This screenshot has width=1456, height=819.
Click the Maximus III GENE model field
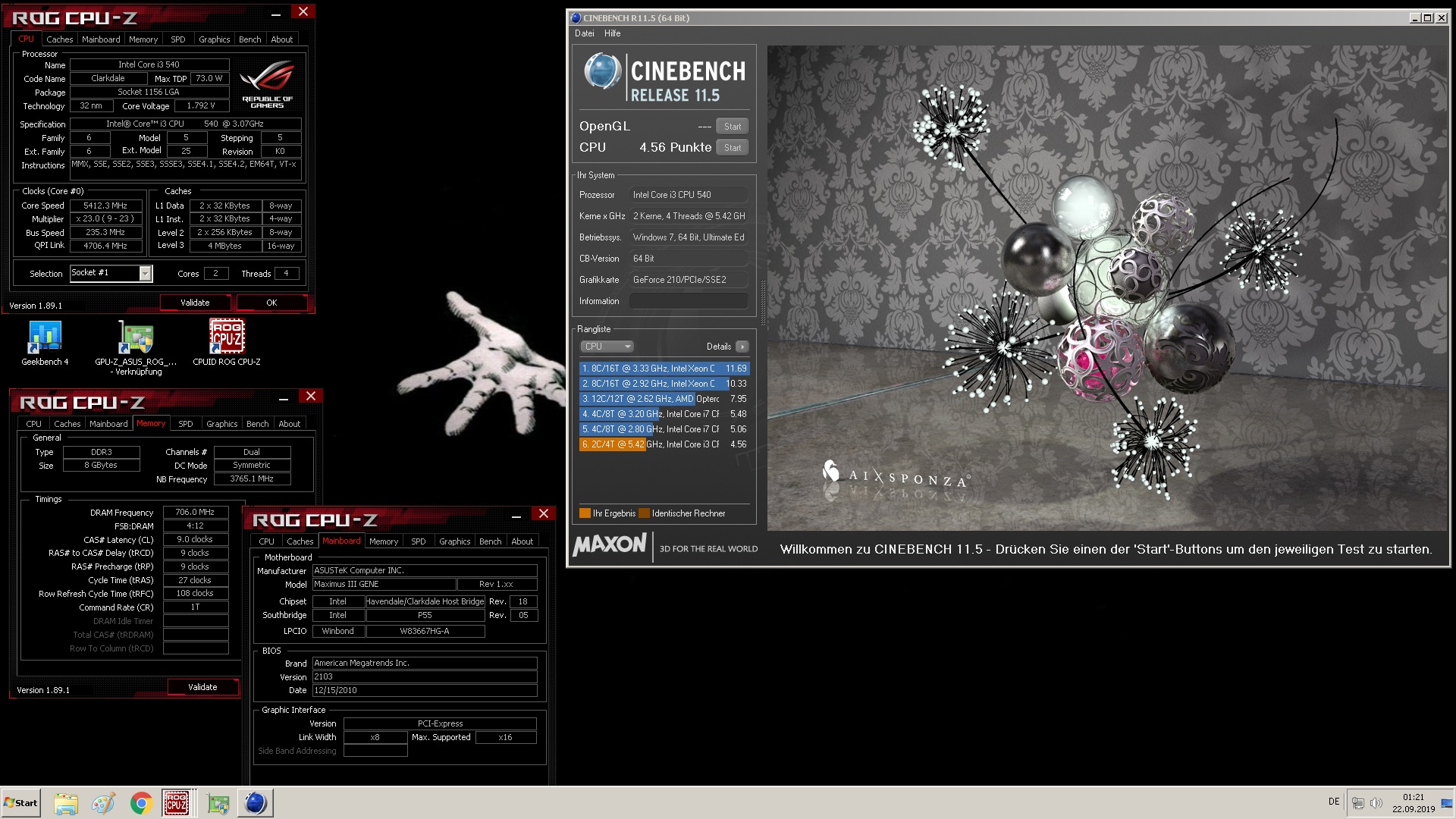(384, 585)
